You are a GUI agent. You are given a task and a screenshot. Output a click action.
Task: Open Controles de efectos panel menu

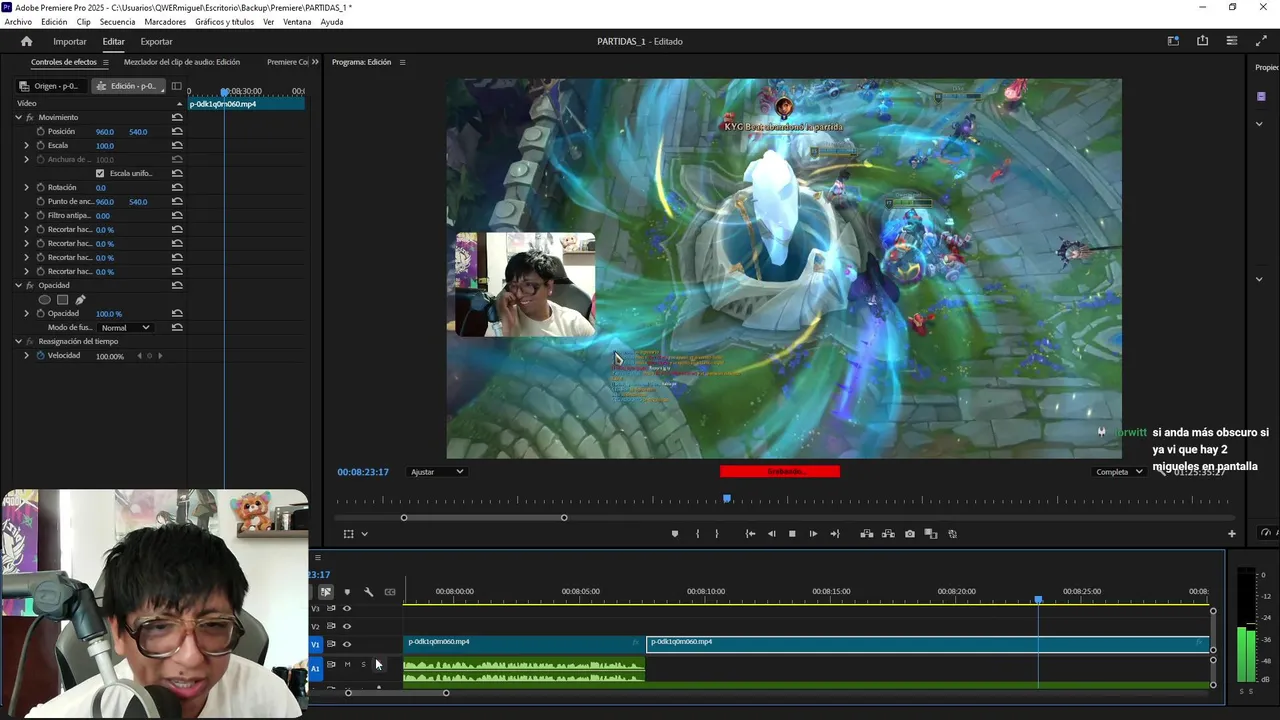tap(105, 62)
